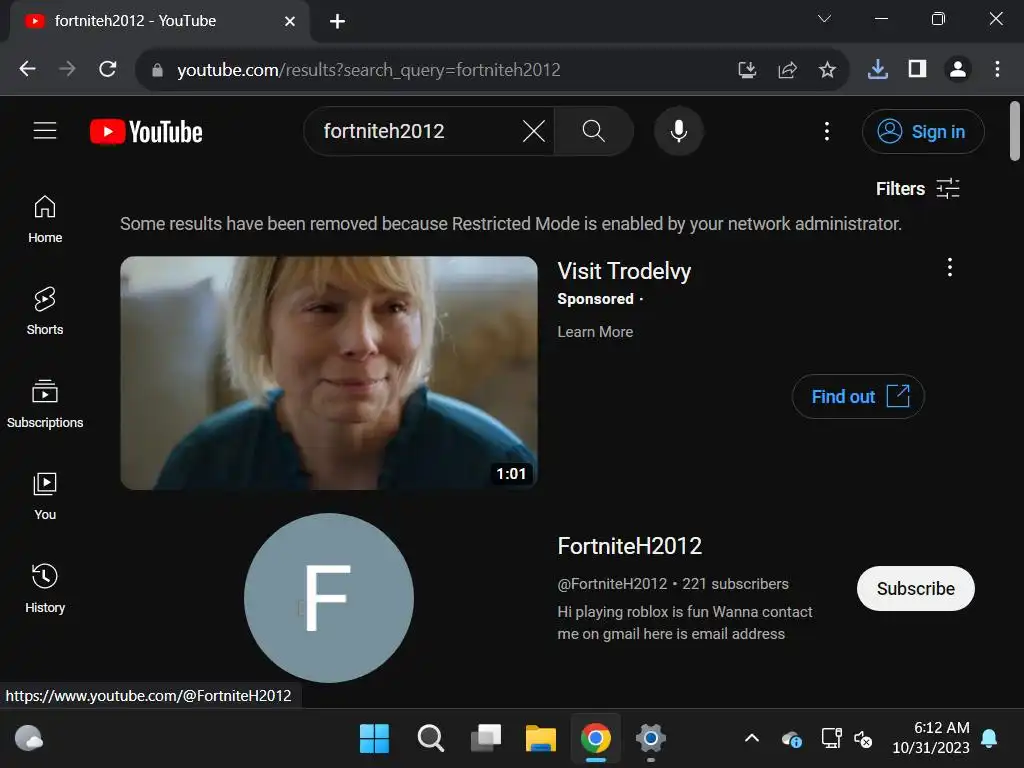Click the @FortniteH2012 handle text

click(x=612, y=584)
